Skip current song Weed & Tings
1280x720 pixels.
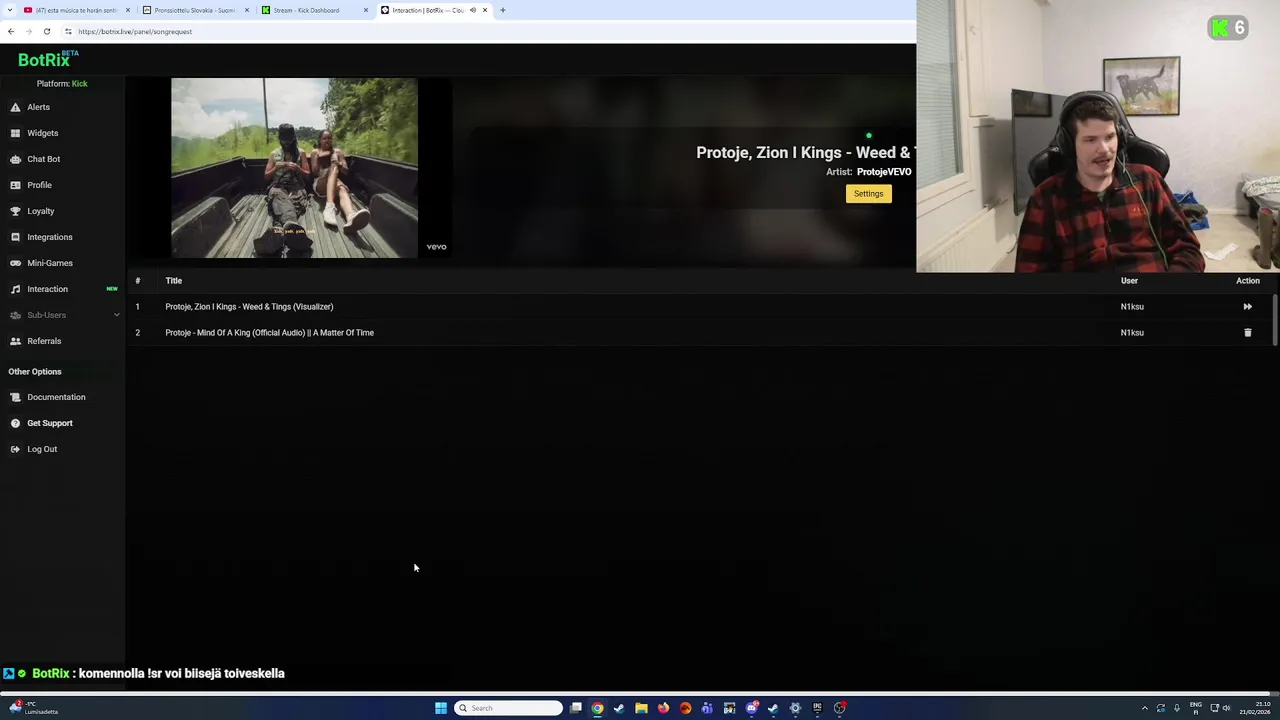coord(1247,307)
